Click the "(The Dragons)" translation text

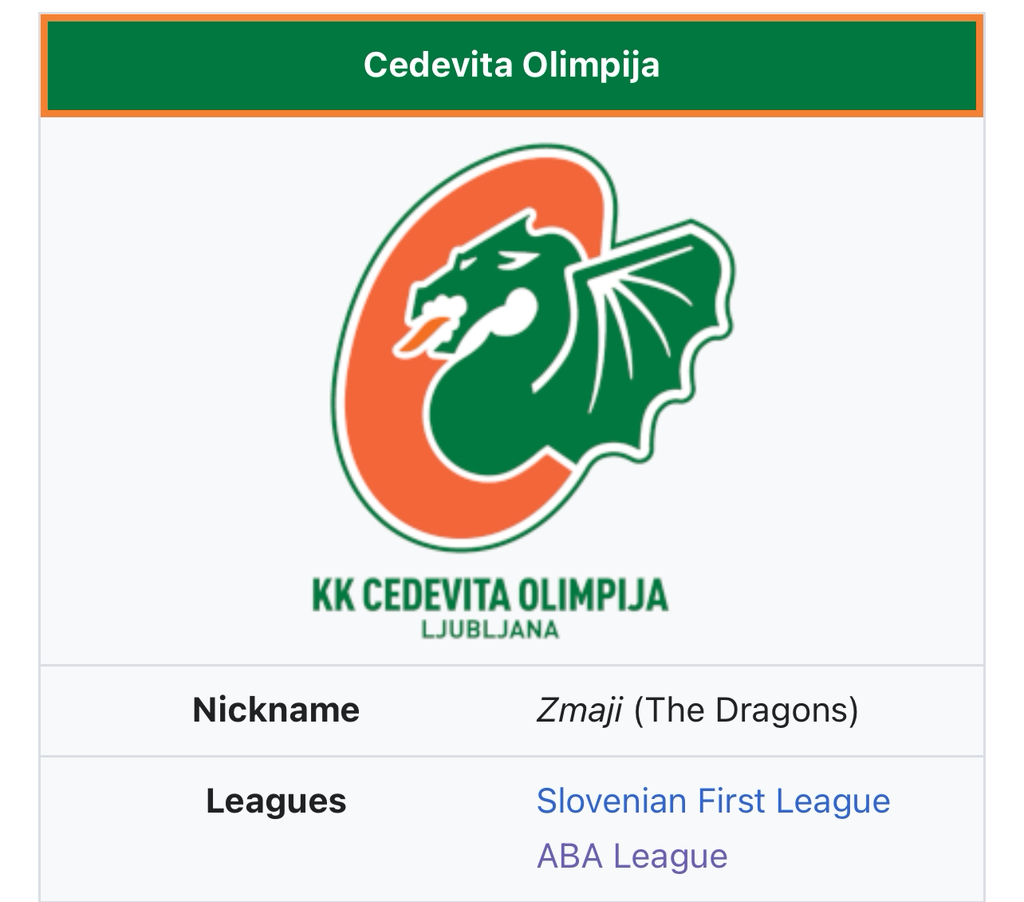coord(746,710)
